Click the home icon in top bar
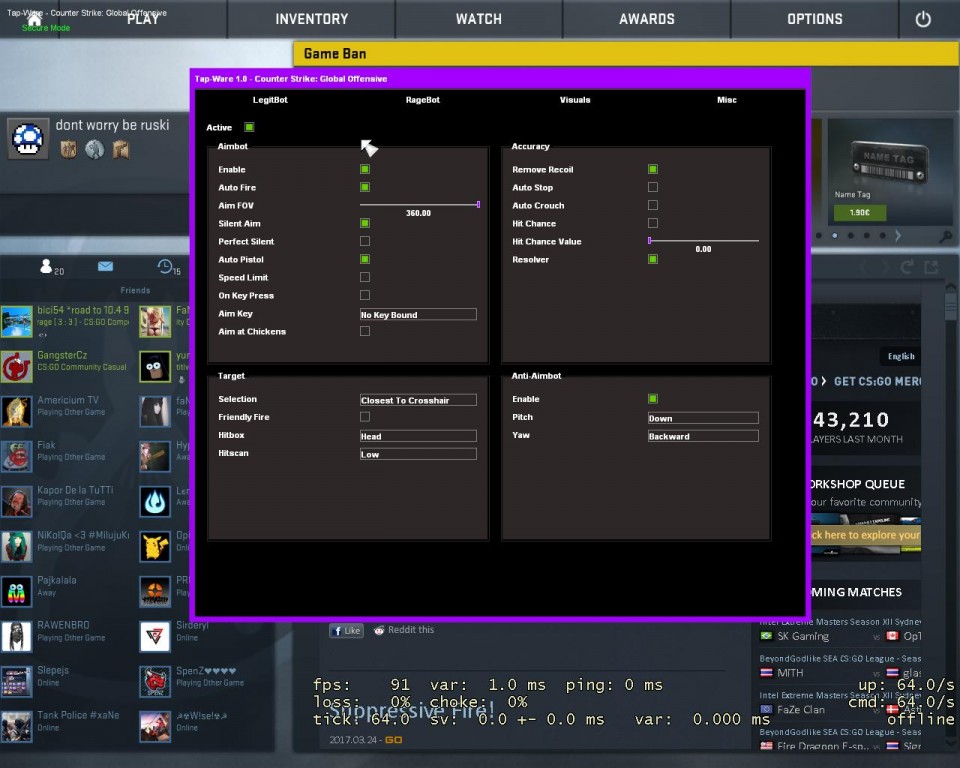Image resolution: width=960 pixels, height=768 pixels. pos(34,18)
